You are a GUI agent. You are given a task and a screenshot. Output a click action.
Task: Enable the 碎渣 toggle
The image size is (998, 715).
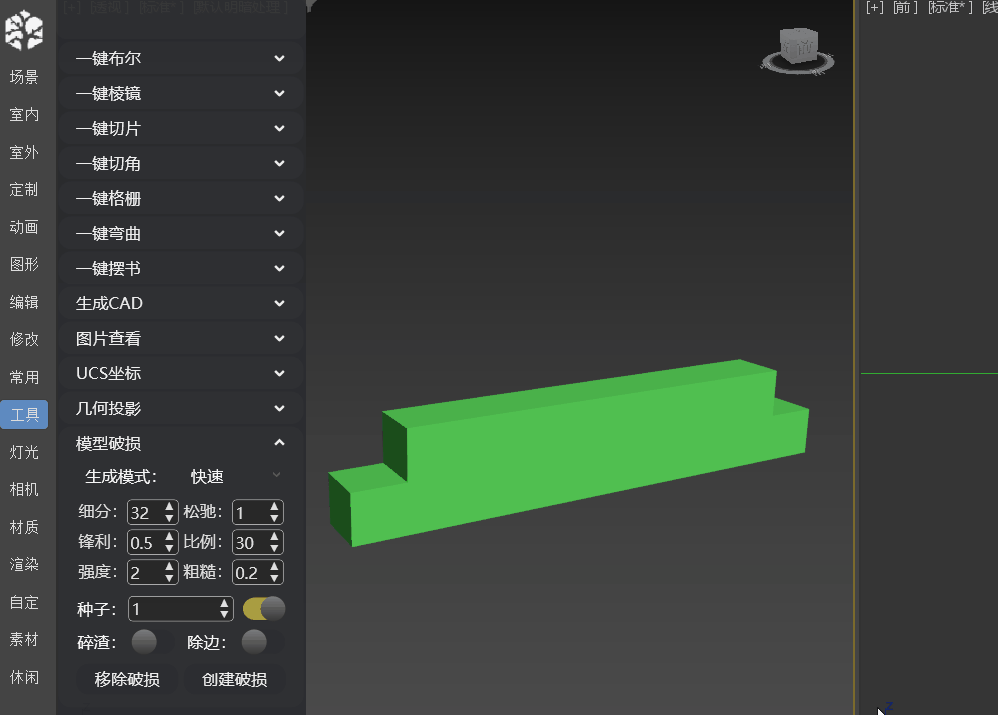[x=152, y=642]
